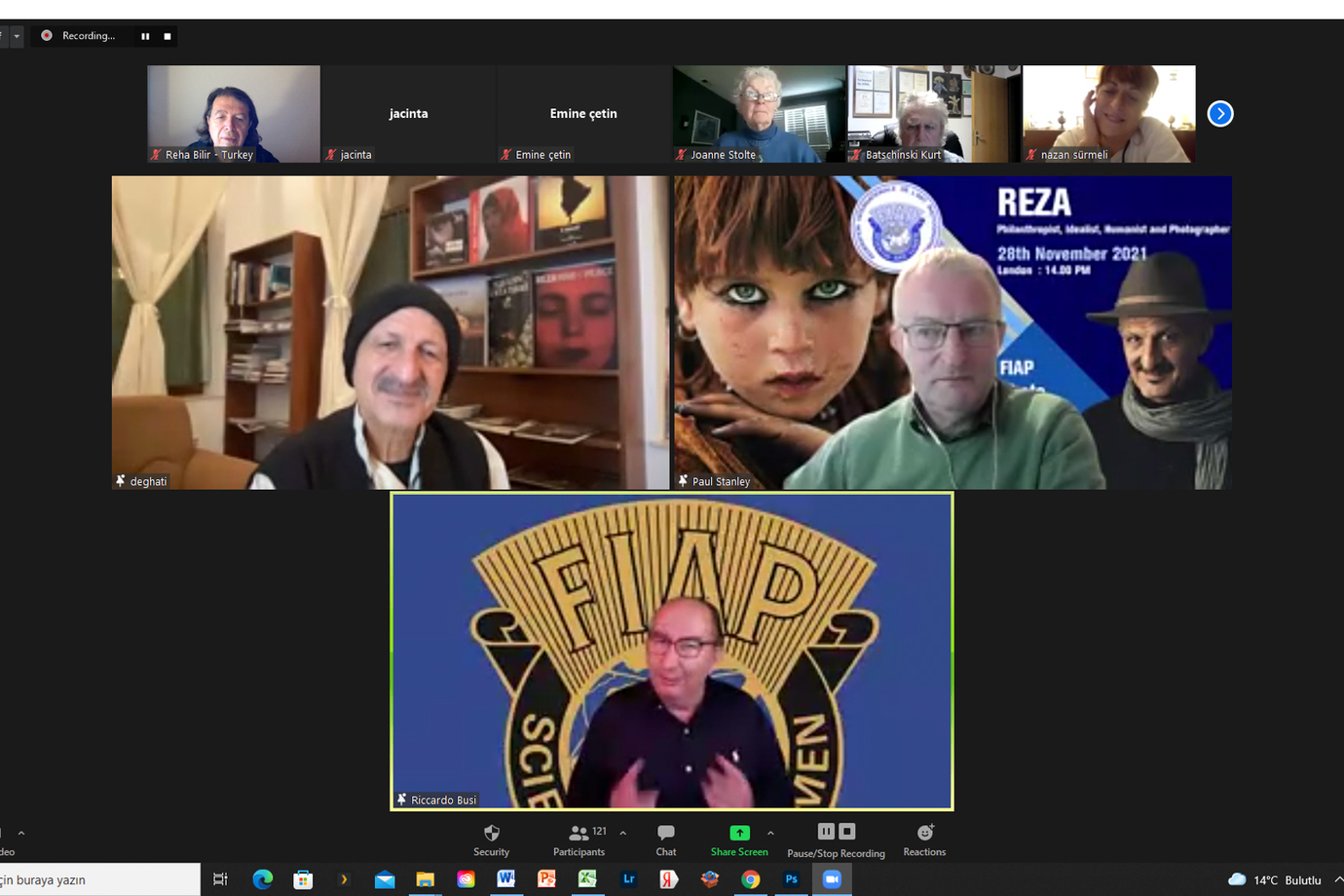Viewport: 1344px width, 896px height.
Task: Stop recording in the bottom toolbar
Action: pos(847,832)
